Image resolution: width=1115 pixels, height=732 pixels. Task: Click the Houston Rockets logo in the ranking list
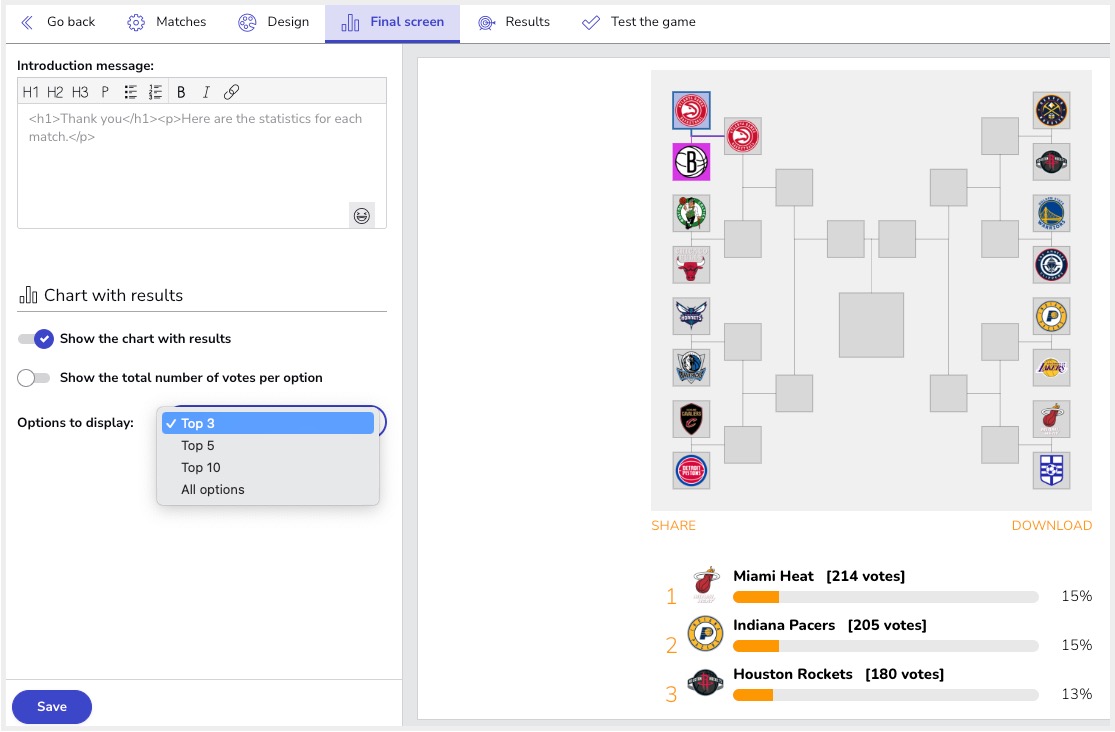tap(705, 683)
